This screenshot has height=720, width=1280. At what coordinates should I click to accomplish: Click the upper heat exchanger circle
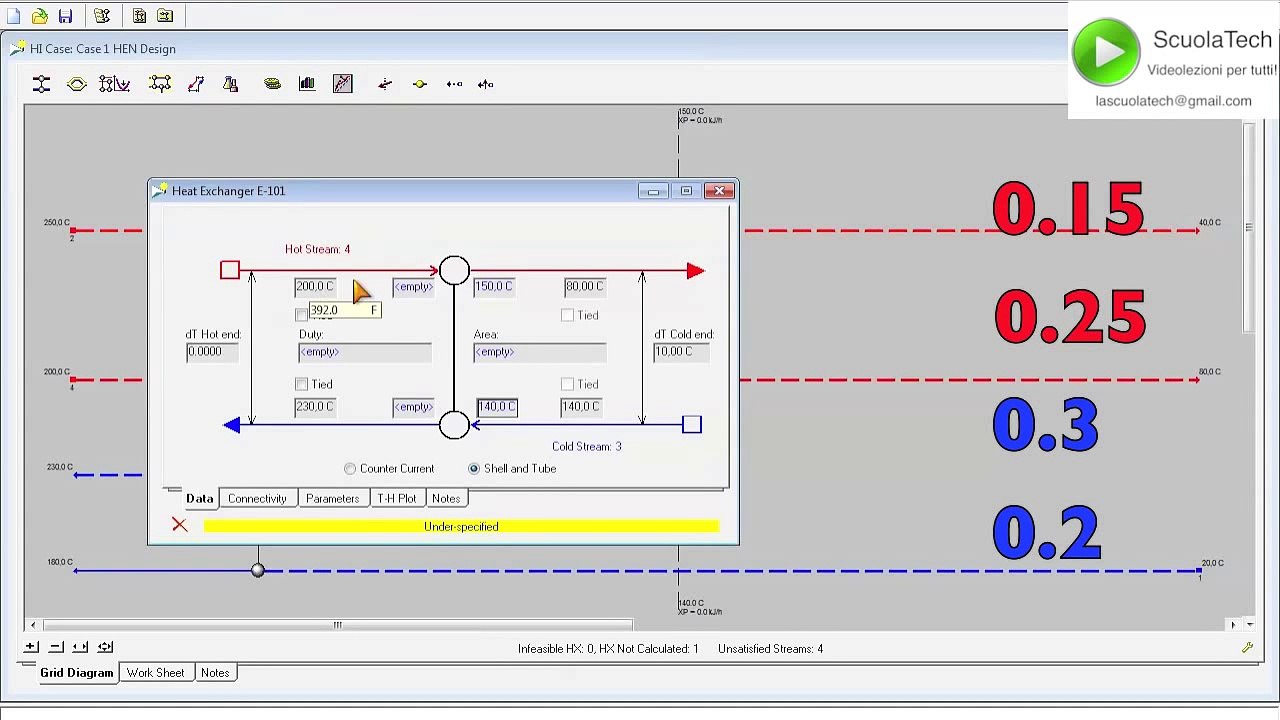point(454,270)
